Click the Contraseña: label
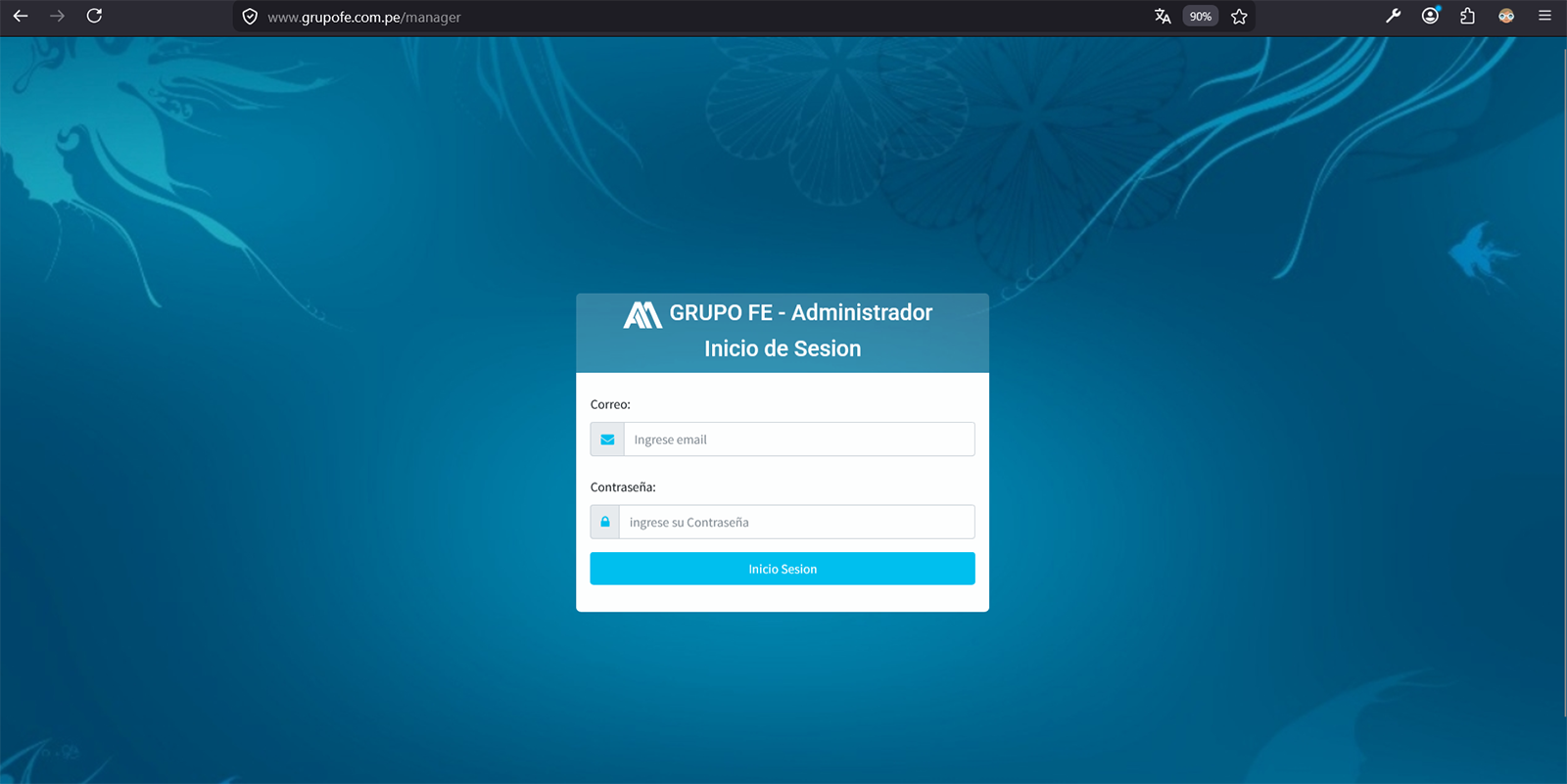Viewport: 1567px width, 784px height. click(623, 486)
